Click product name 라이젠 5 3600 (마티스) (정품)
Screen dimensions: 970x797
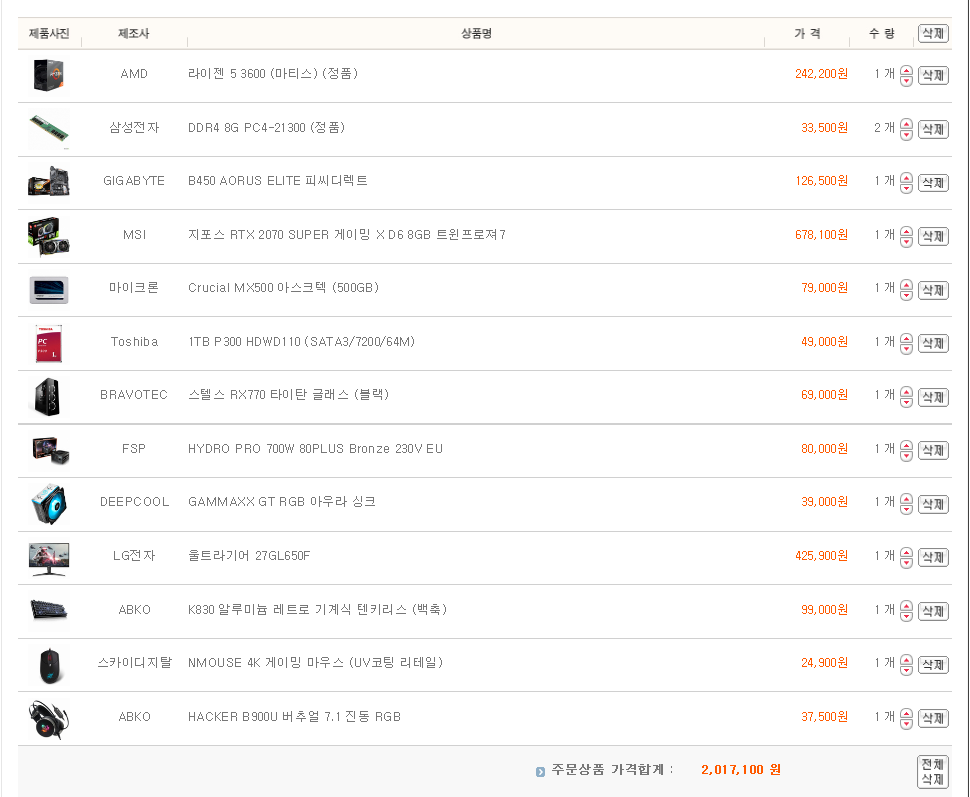(x=272, y=74)
